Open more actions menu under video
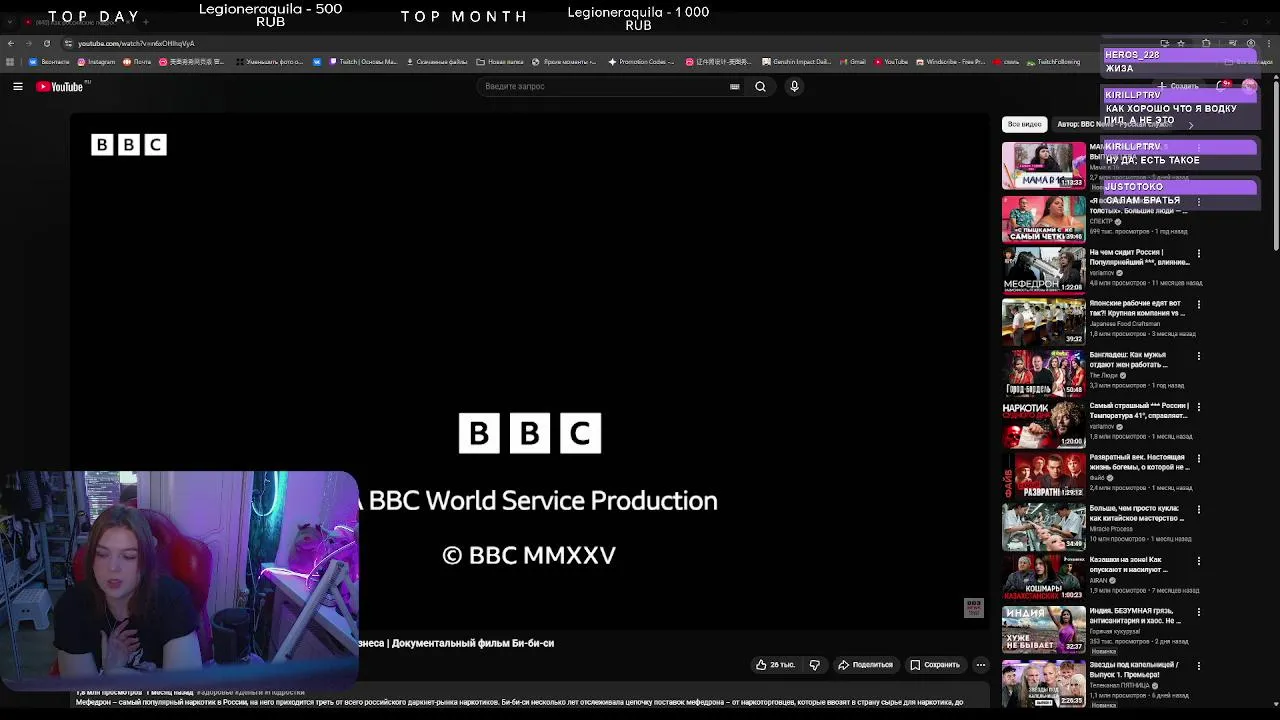 [x=981, y=665]
